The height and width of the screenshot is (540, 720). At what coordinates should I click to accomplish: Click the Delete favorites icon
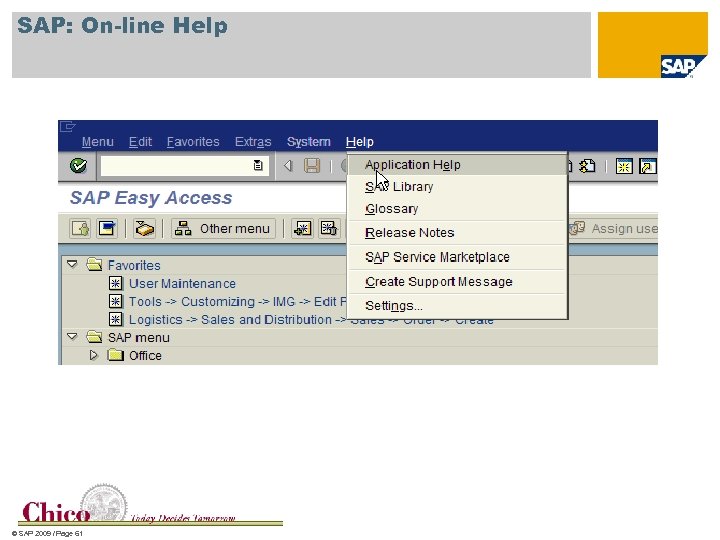pos(329,228)
